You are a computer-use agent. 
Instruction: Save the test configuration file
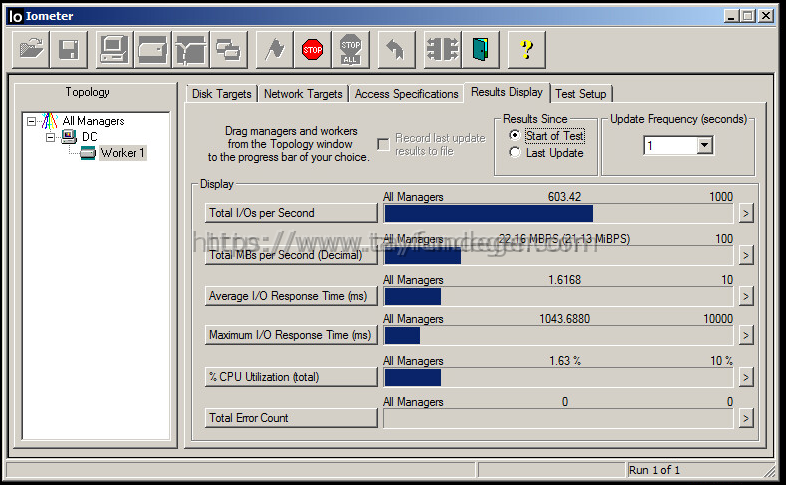(69, 50)
